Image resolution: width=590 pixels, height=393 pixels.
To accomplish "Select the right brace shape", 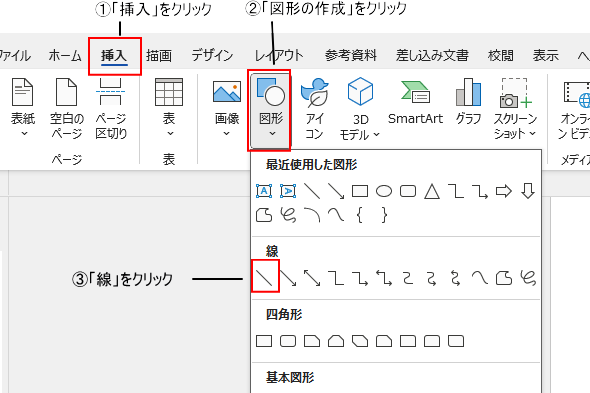I will [x=384, y=215].
